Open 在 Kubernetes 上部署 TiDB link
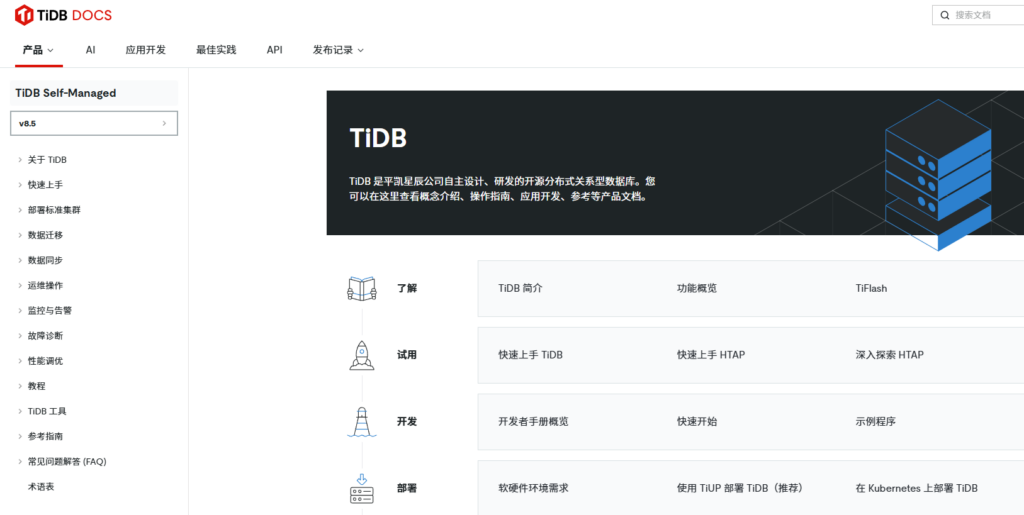The height and width of the screenshot is (515, 1024). coord(917,488)
